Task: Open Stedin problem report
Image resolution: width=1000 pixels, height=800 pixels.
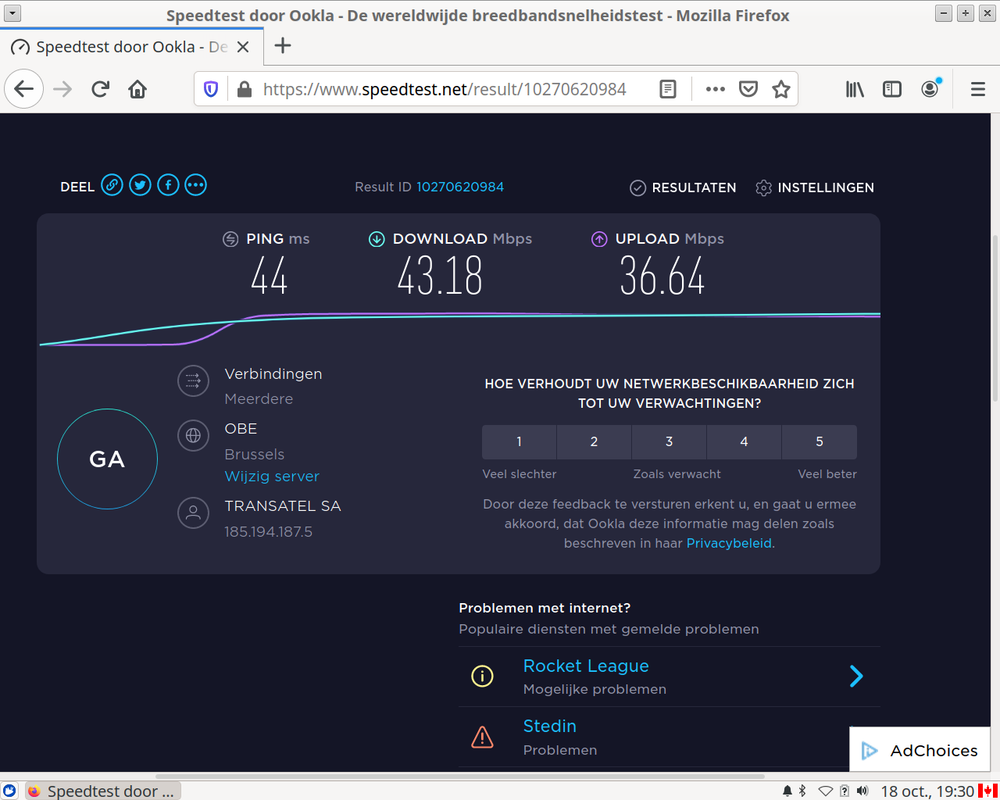Action: pos(550,726)
